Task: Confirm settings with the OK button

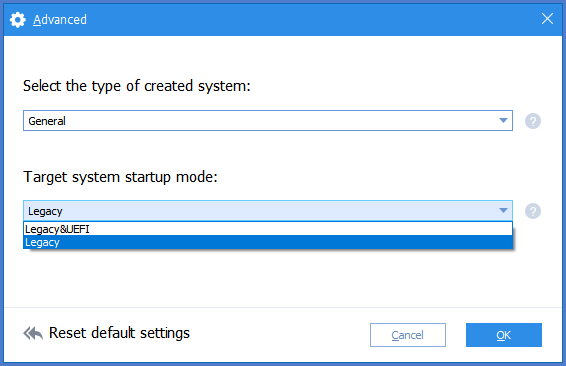Action: coord(504,335)
